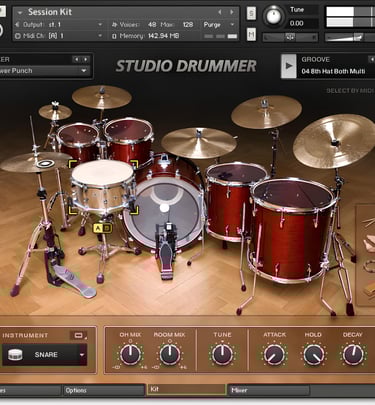Click the Tune value 0.00 field
Image resolution: width=375 pixels, height=405 pixels.
point(297,23)
